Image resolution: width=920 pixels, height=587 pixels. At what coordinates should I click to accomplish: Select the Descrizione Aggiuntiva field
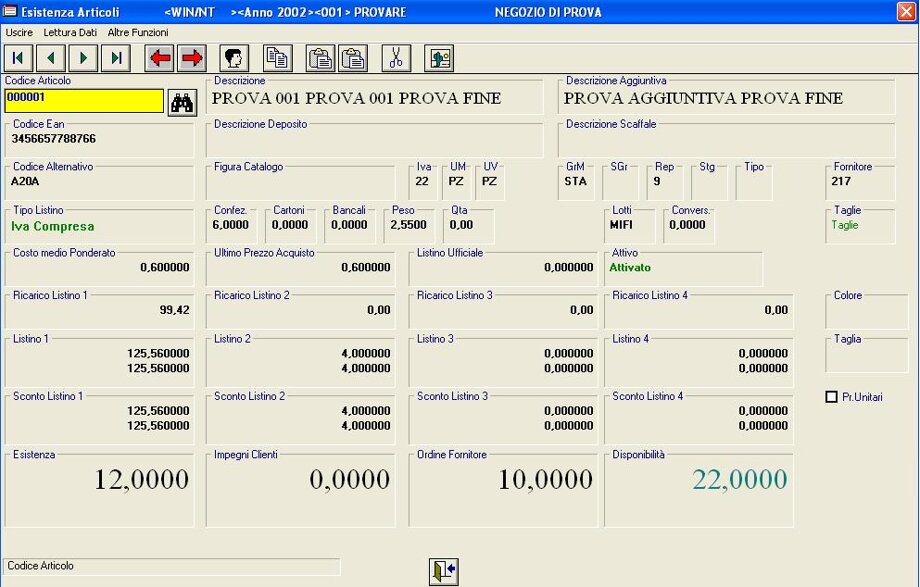[727, 99]
